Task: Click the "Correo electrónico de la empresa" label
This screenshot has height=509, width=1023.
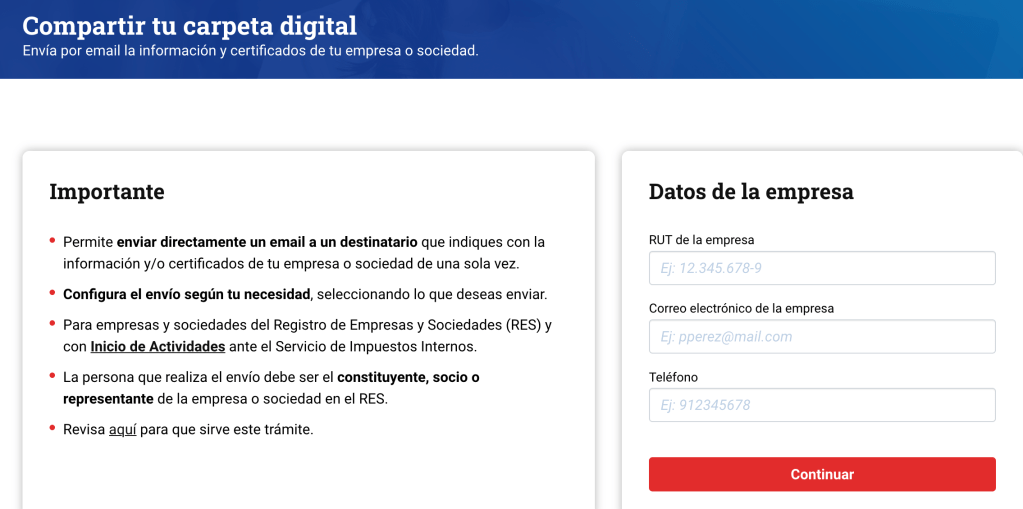Action: pos(741,308)
